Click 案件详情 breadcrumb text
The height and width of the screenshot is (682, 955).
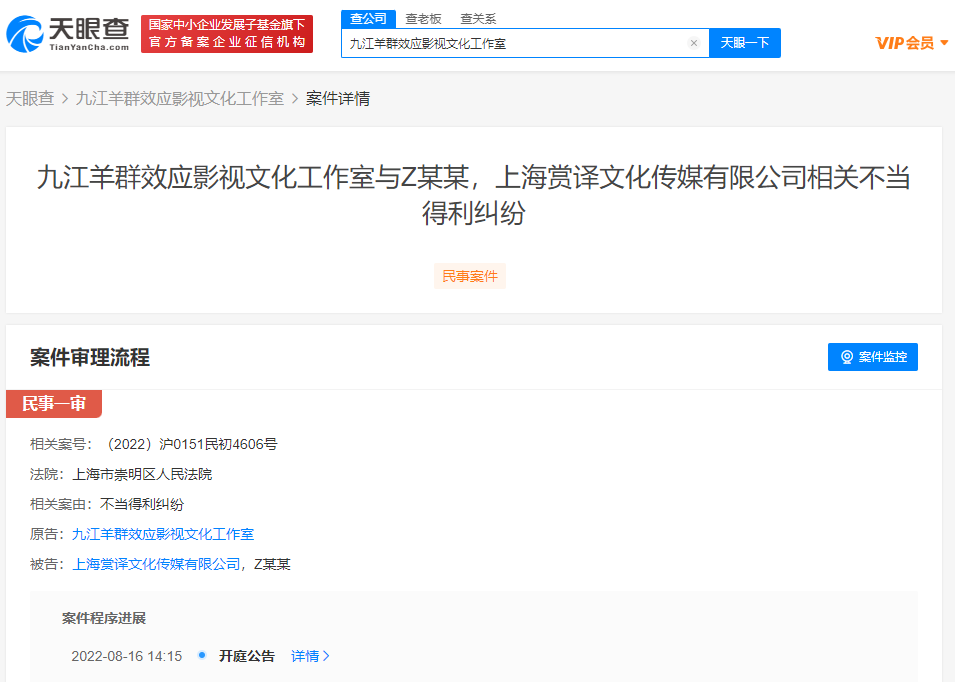338,99
